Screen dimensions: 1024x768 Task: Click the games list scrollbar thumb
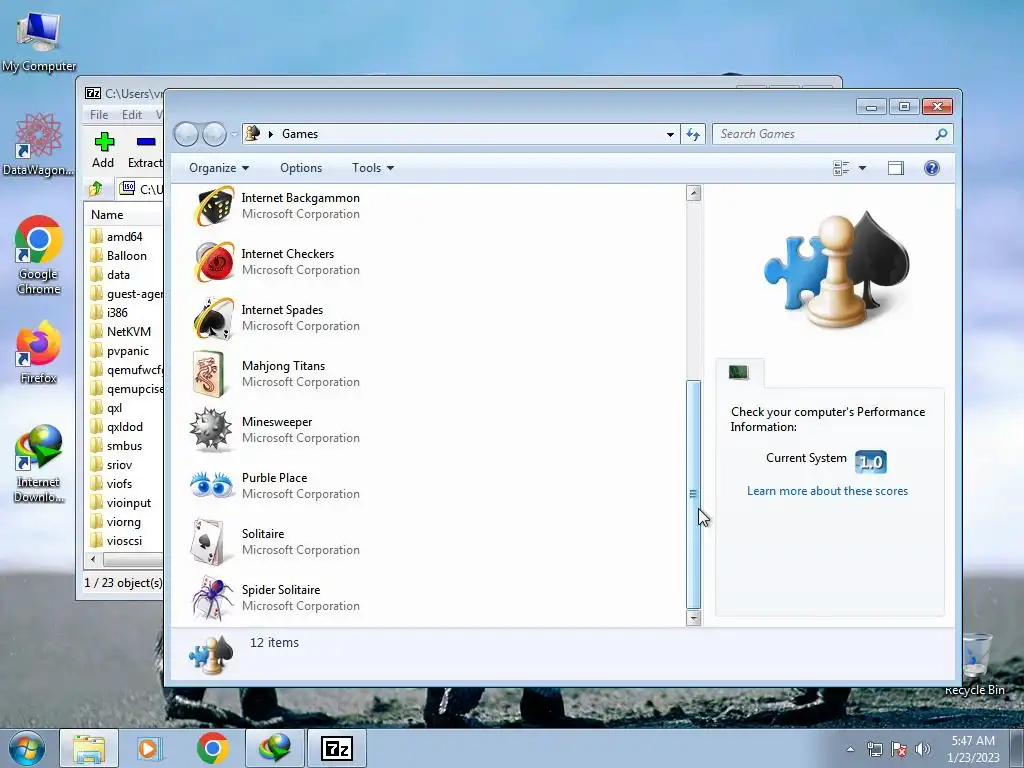tap(694, 494)
